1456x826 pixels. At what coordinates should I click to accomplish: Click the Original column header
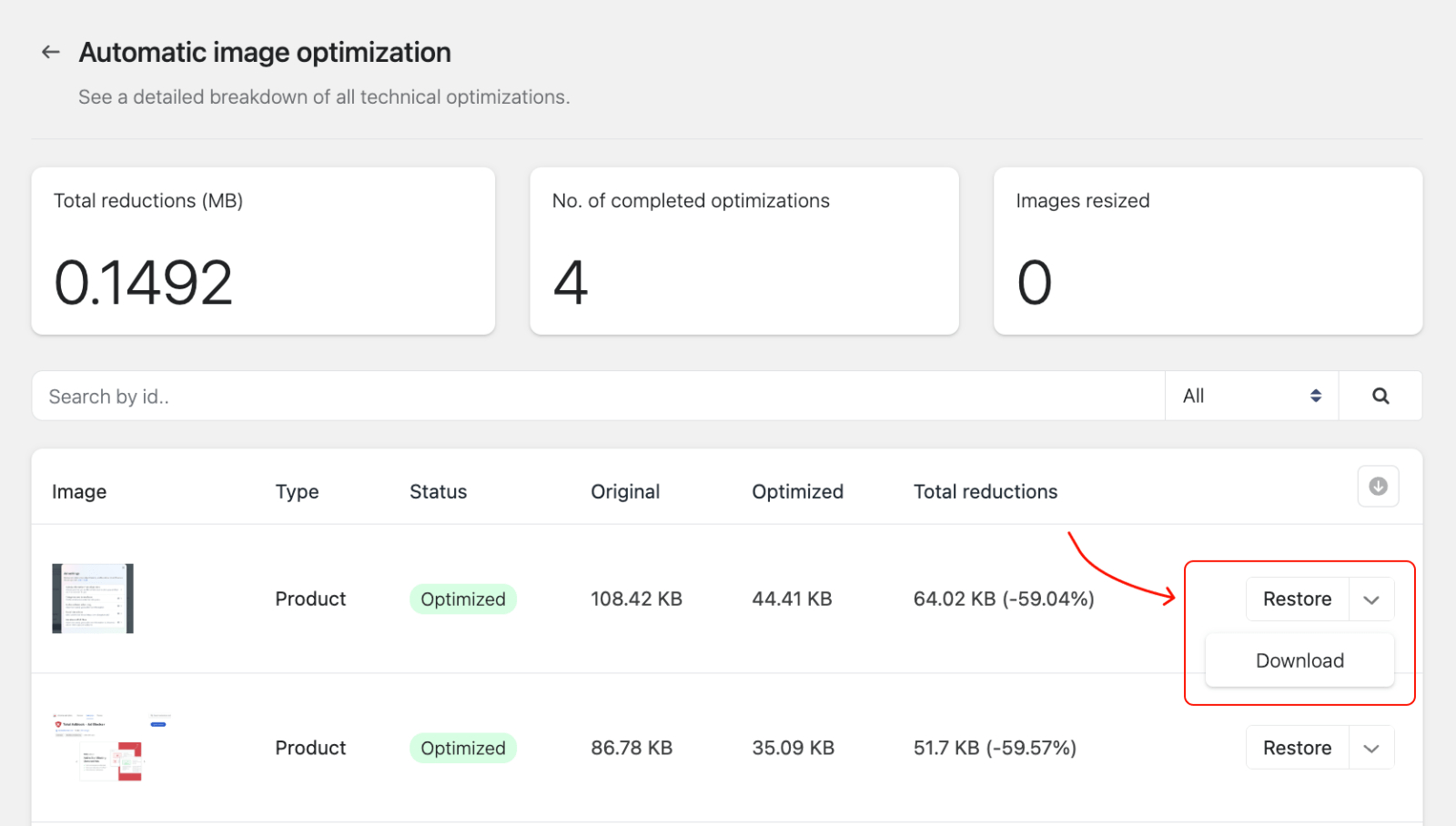pos(625,492)
